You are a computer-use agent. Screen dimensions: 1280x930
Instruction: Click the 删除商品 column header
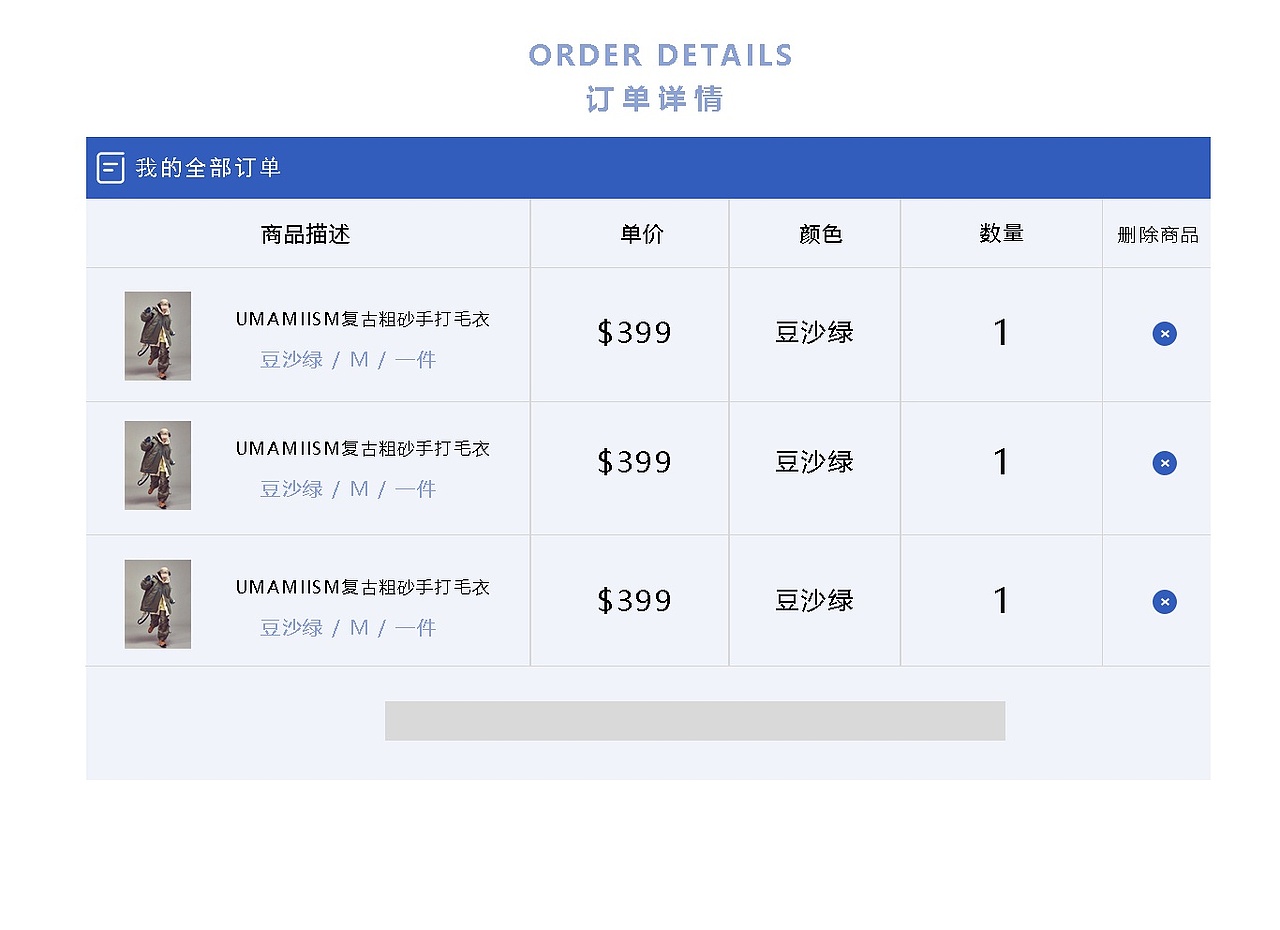1156,233
